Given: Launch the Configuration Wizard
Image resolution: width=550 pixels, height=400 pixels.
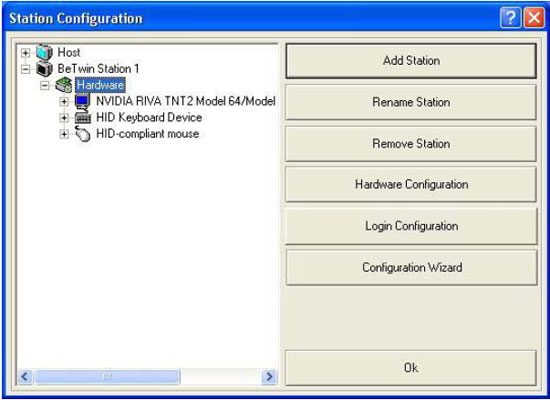Looking at the screenshot, I should point(411,267).
